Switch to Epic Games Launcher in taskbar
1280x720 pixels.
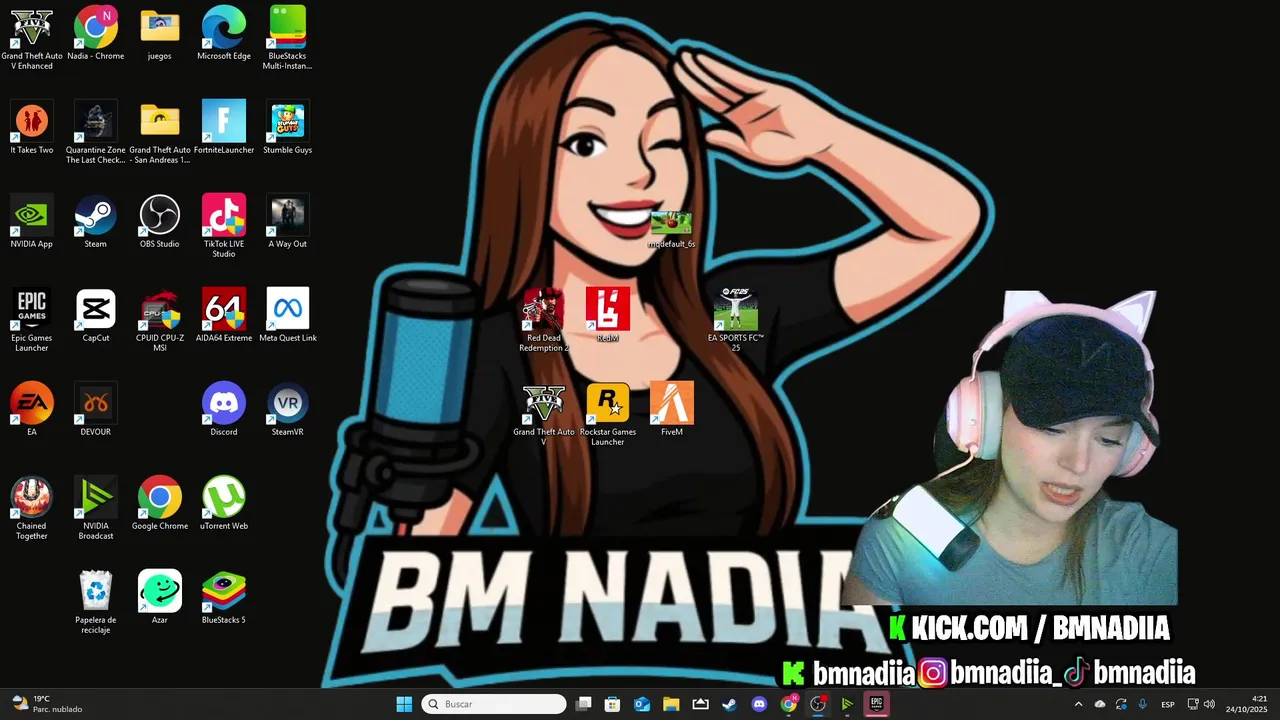point(877,704)
